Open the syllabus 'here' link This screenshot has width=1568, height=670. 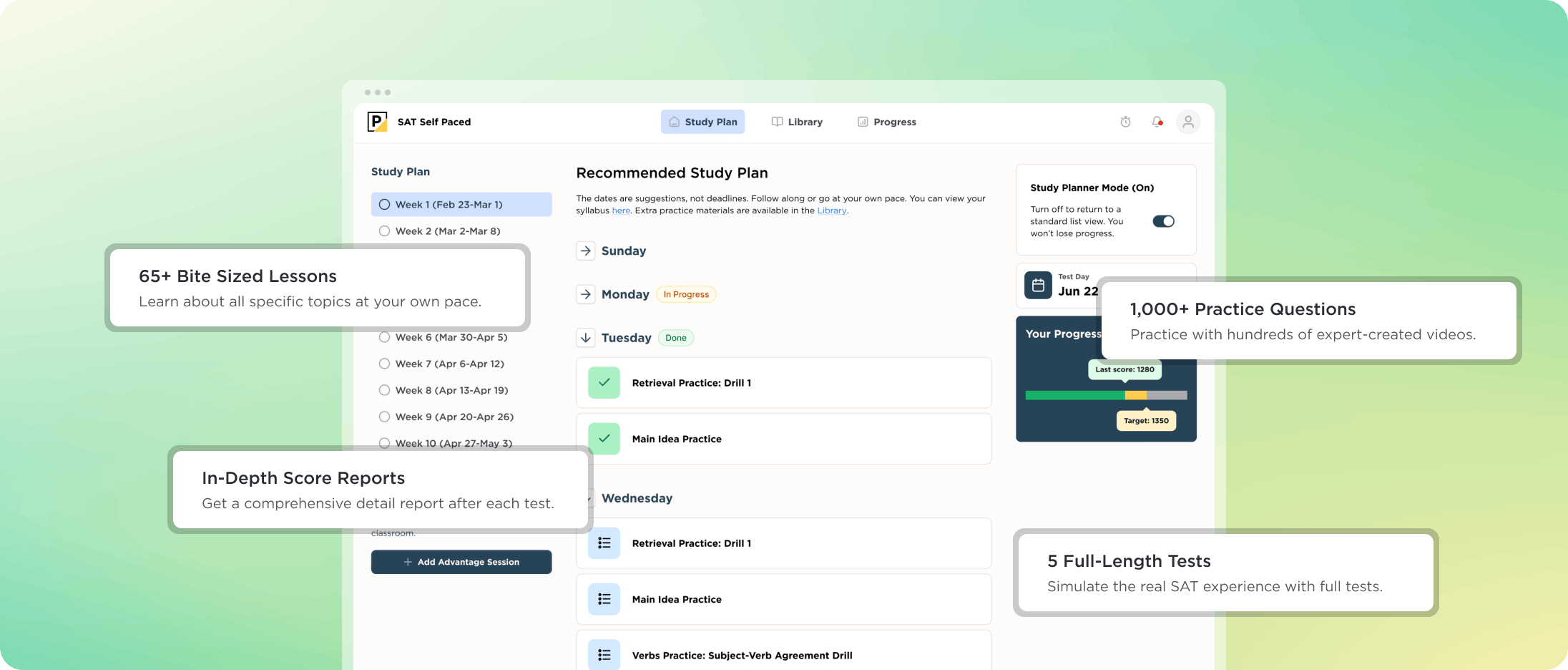tap(621, 210)
